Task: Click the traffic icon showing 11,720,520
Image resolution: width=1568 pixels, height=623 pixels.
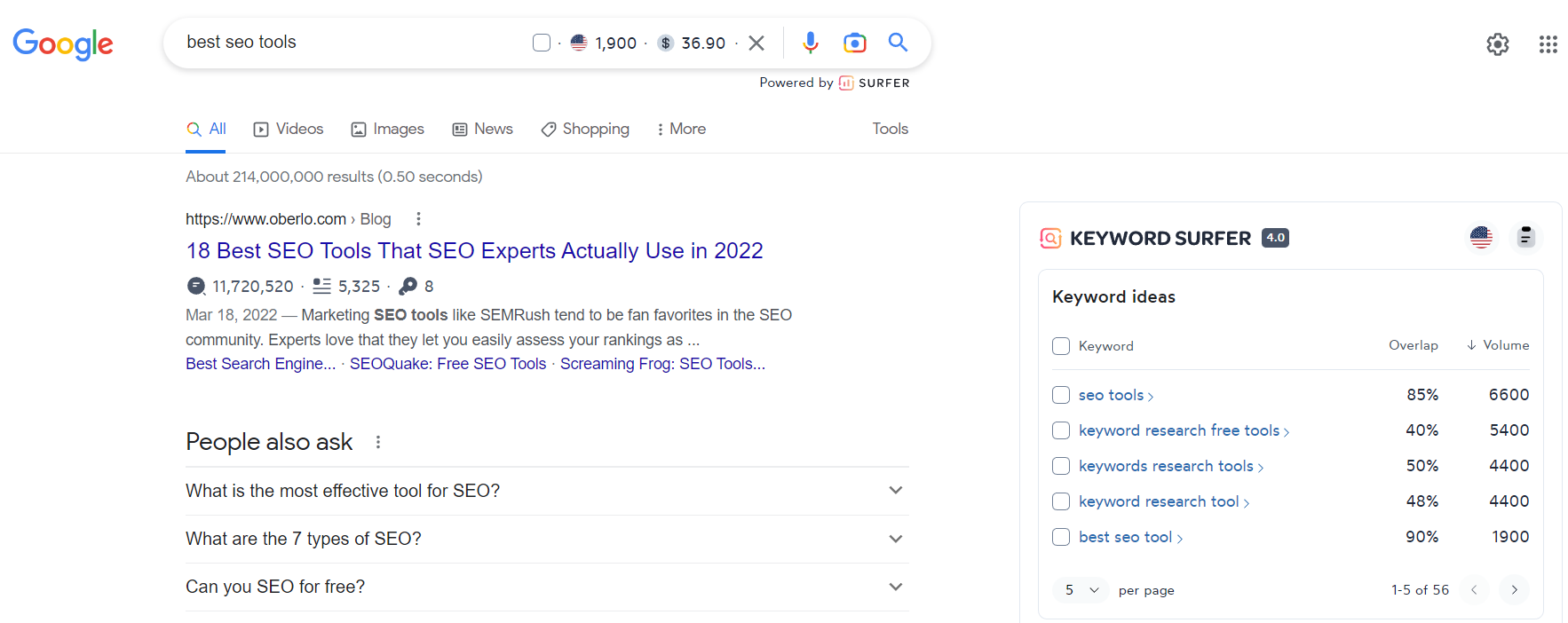Action: (x=196, y=286)
